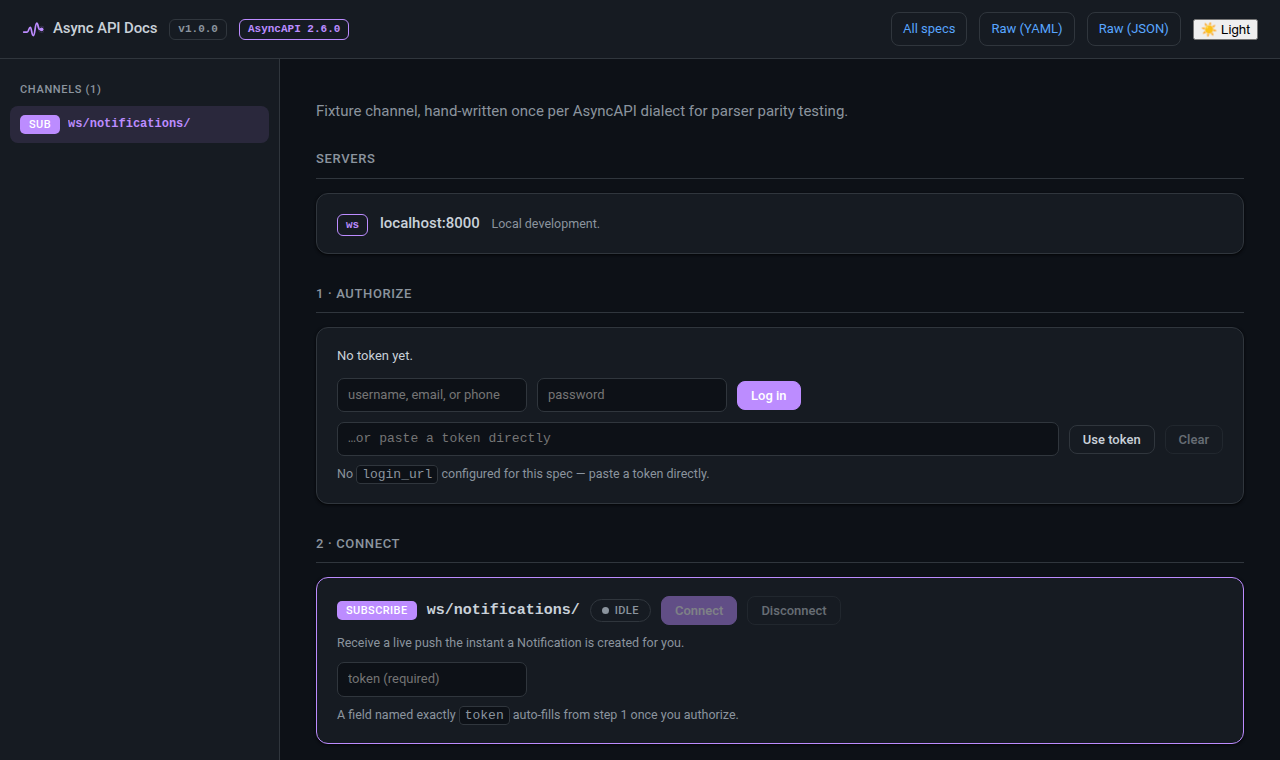
Task: Toggle Light theme mode
Action: (x=1225, y=29)
